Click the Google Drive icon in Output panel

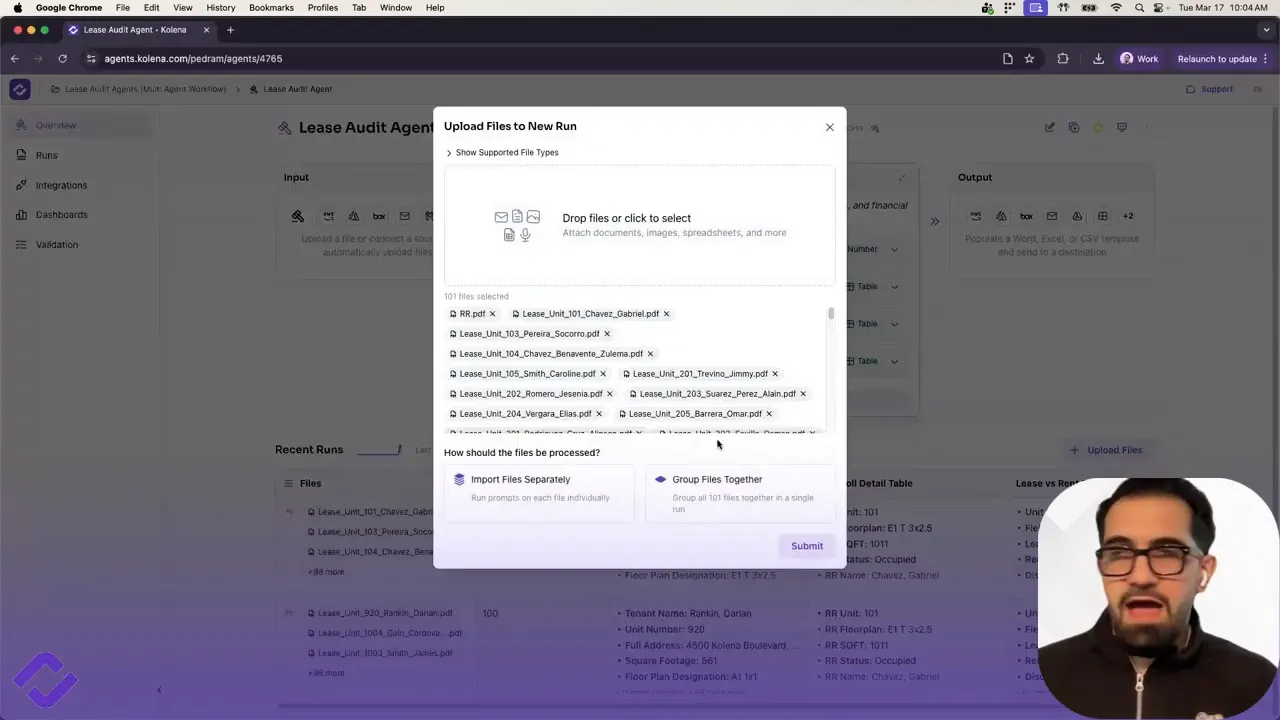pos(1076,216)
